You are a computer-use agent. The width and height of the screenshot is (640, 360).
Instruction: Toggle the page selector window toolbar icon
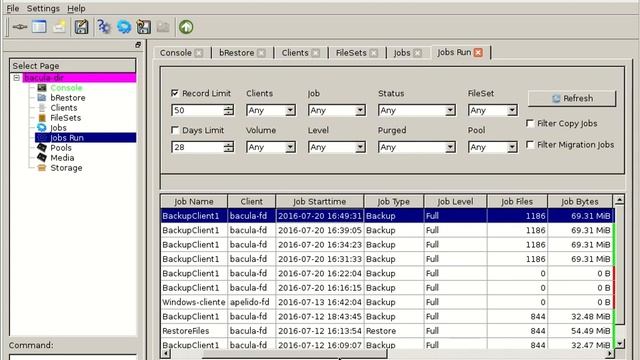(40, 27)
